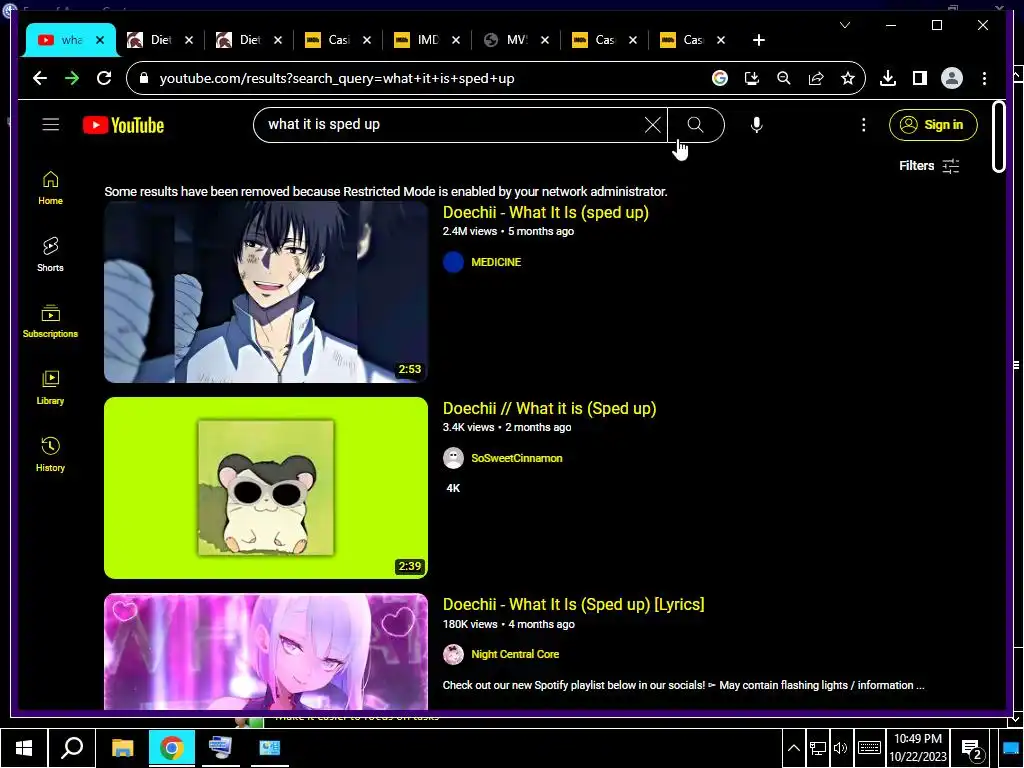This screenshot has width=1024, height=768.
Task: Open Shorts in the sidebar
Action: (50, 255)
